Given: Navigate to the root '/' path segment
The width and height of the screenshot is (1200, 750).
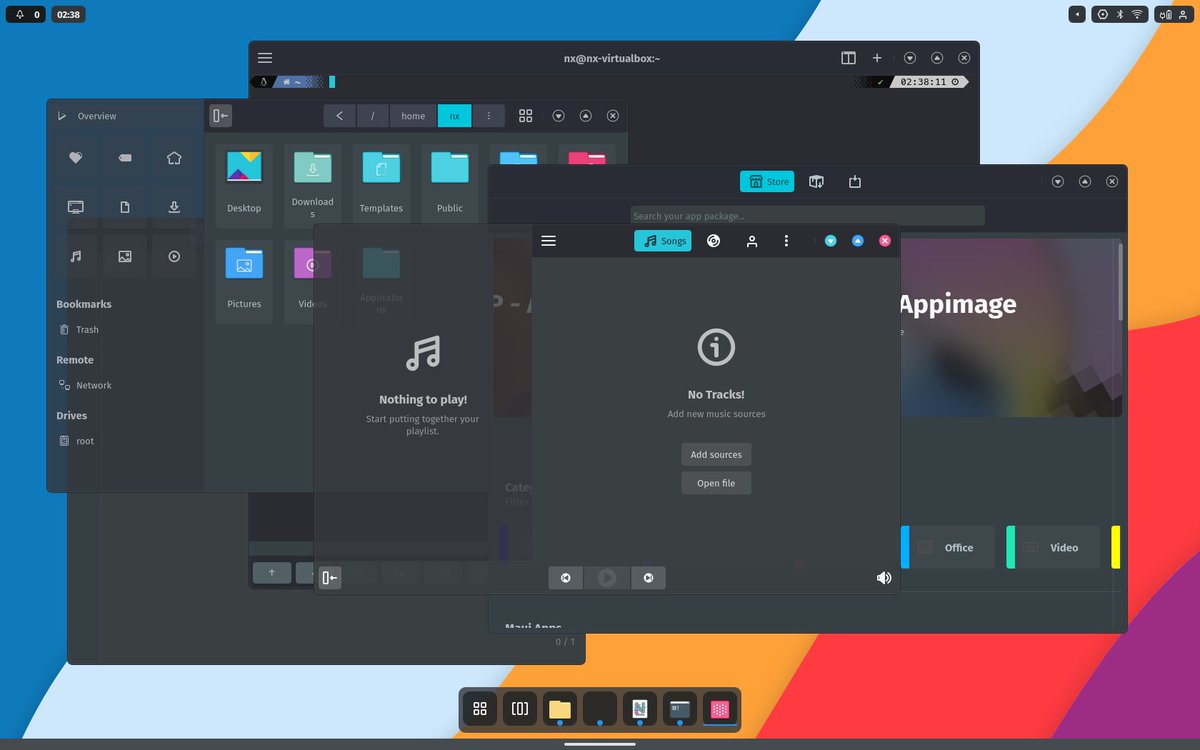Looking at the screenshot, I should [373, 116].
